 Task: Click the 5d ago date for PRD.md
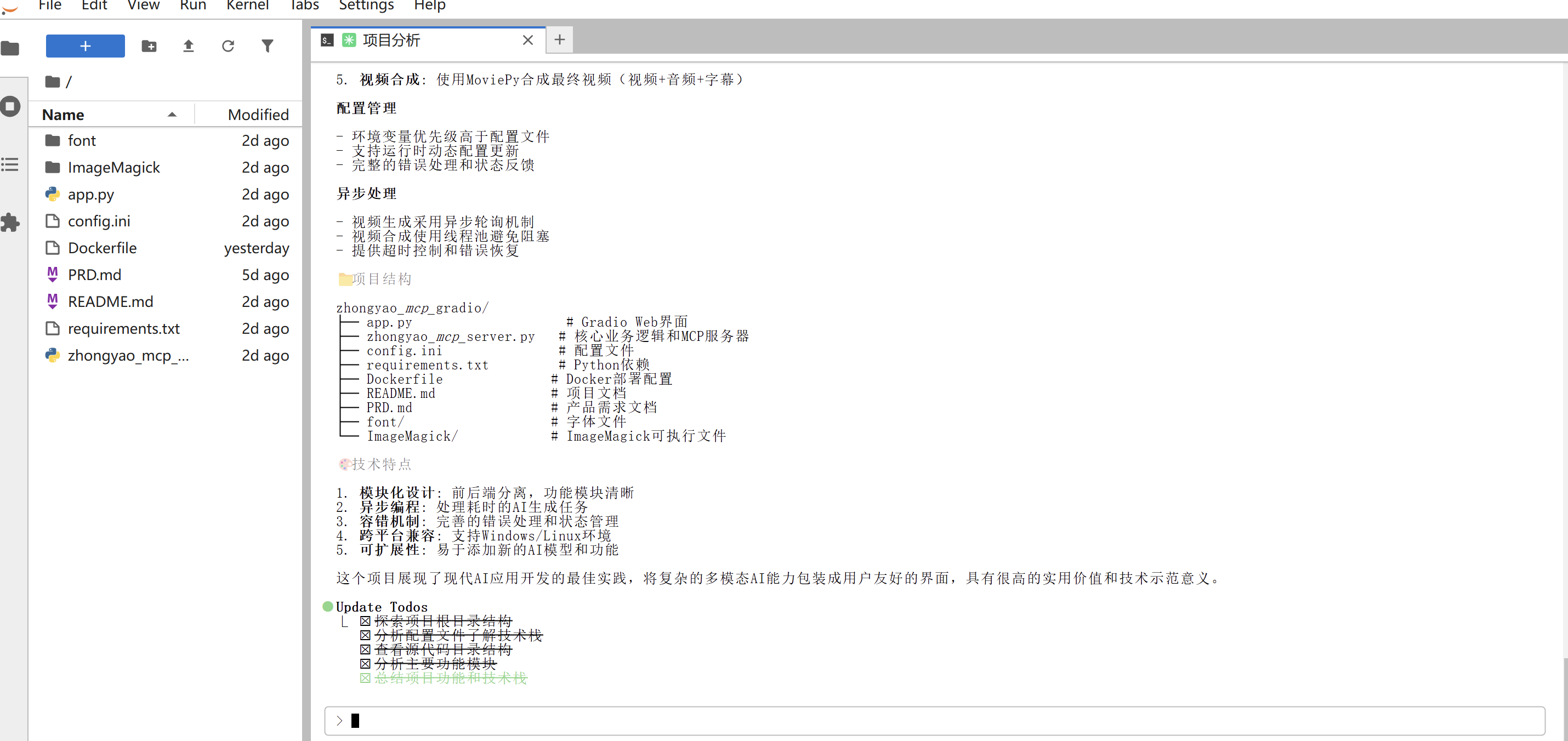click(265, 275)
